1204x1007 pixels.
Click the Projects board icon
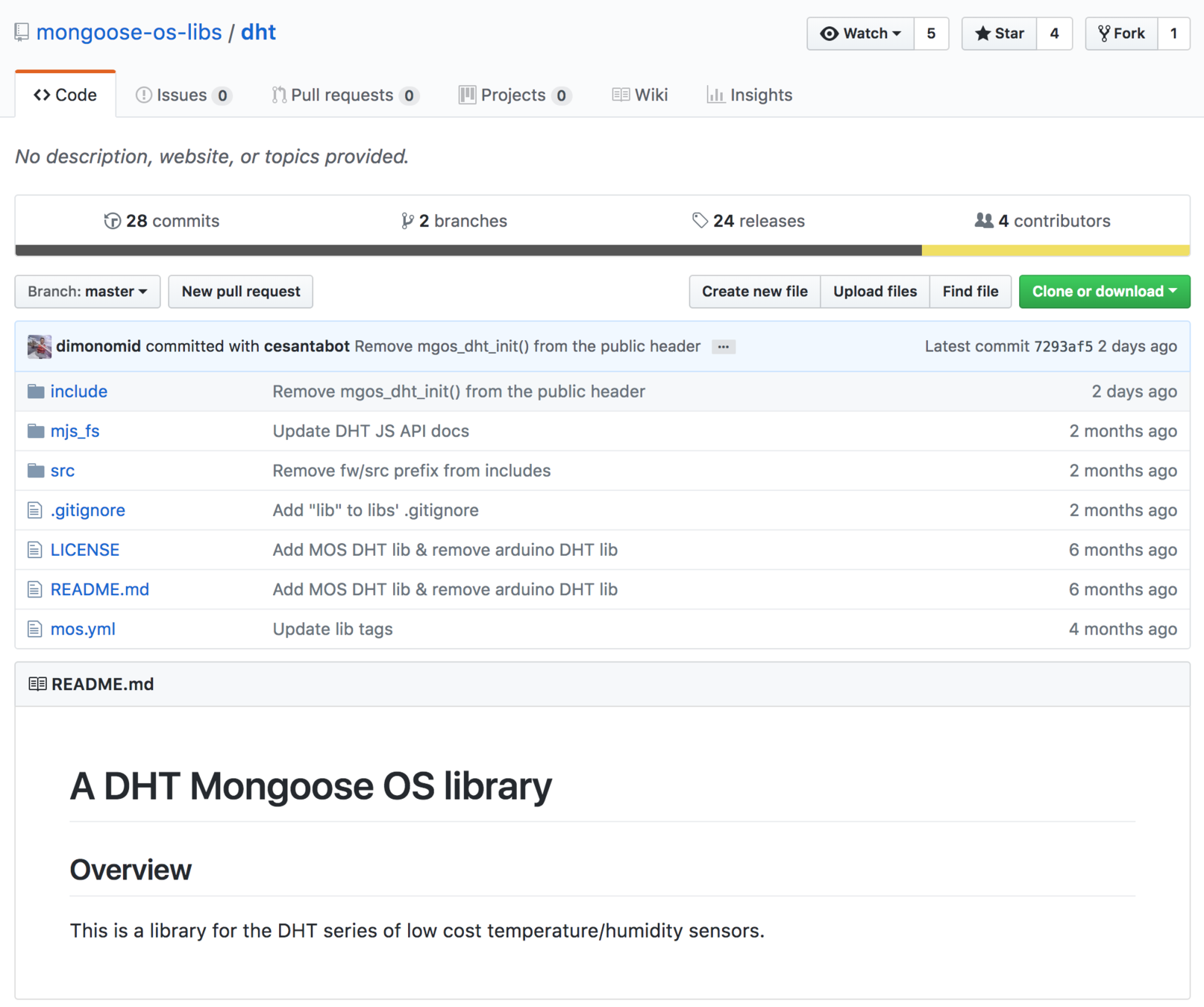tap(468, 95)
